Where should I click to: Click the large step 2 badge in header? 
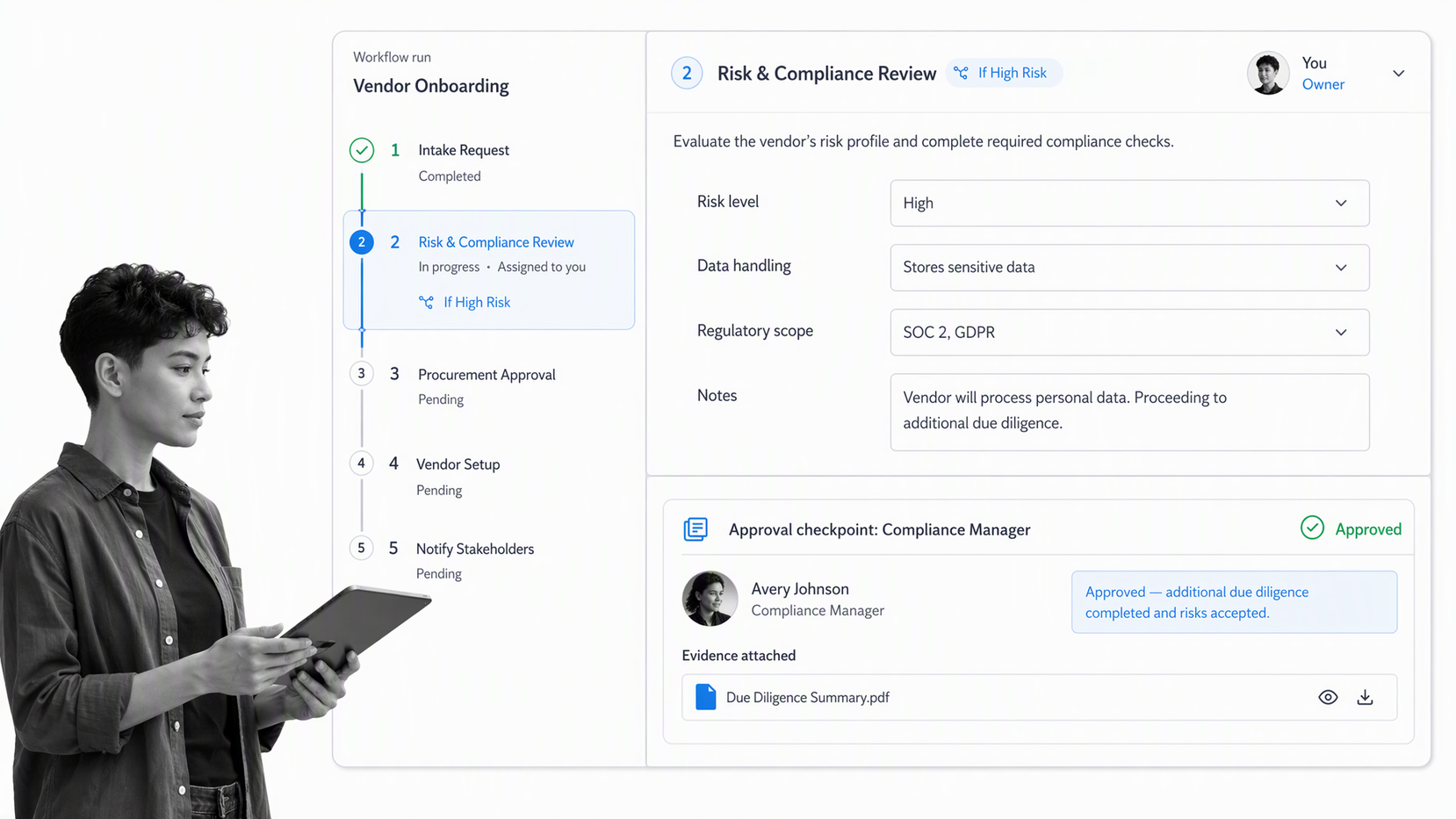pos(687,73)
